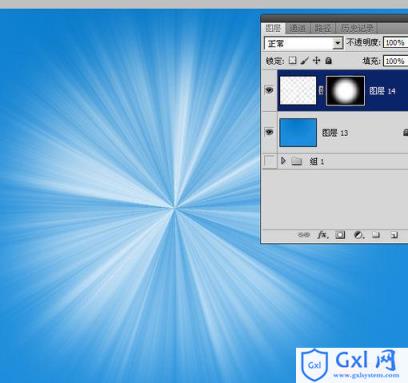This screenshot has width=408, height=383.
Task: Open the blend mode 正常 dropdown
Action: tap(304, 43)
